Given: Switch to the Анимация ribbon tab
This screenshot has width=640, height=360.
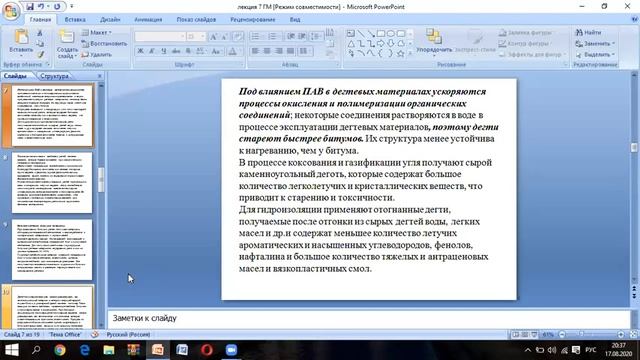Looking at the screenshot, I should point(148,20).
